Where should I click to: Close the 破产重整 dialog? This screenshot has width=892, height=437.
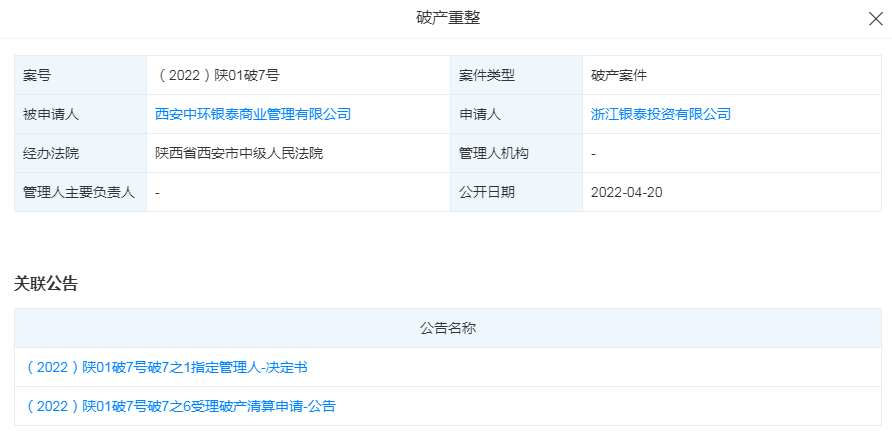click(874, 18)
